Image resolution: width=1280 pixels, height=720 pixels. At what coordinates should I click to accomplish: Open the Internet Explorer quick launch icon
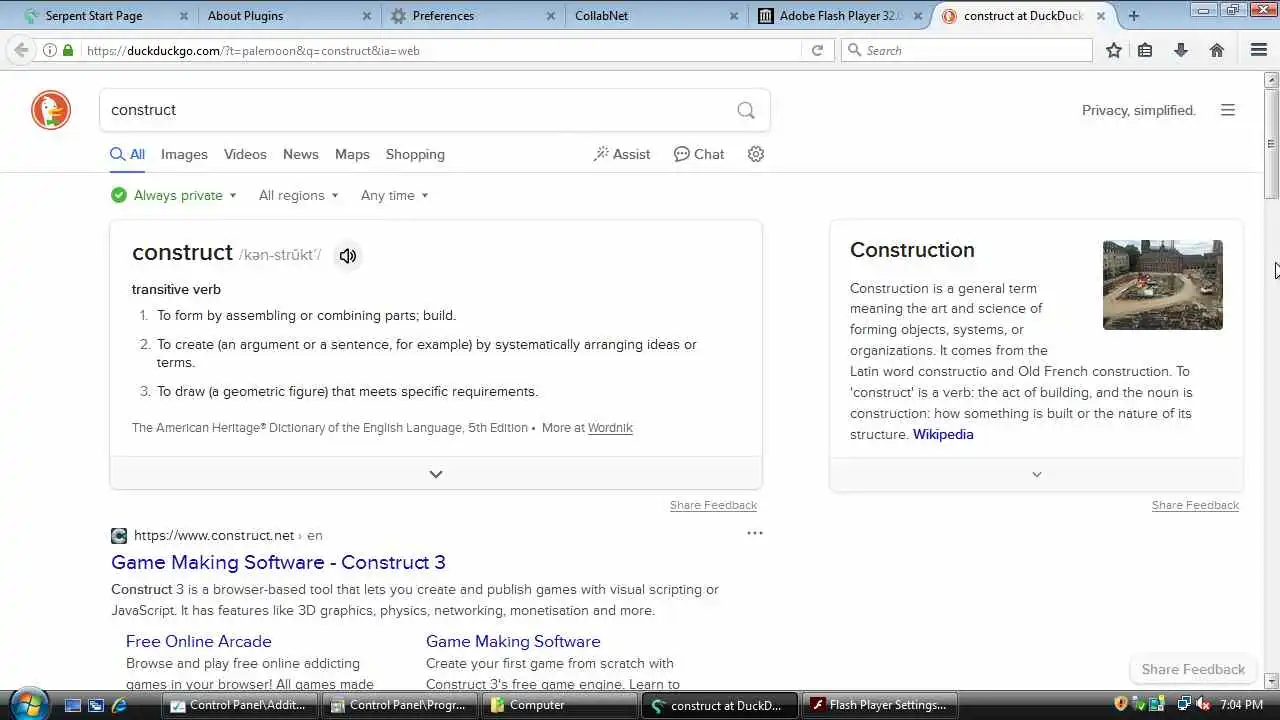coord(119,705)
